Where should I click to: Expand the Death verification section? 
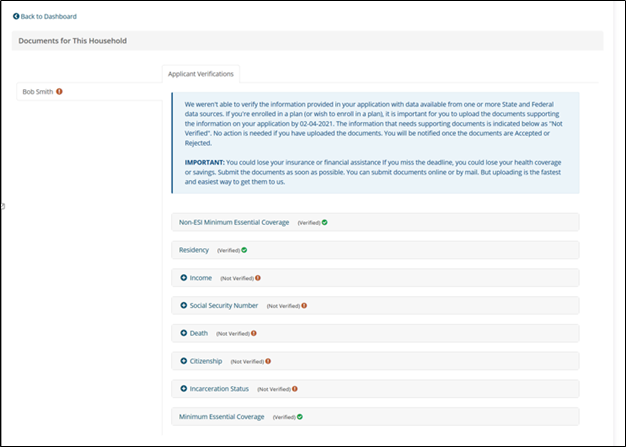pyautogui.click(x=184, y=333)
